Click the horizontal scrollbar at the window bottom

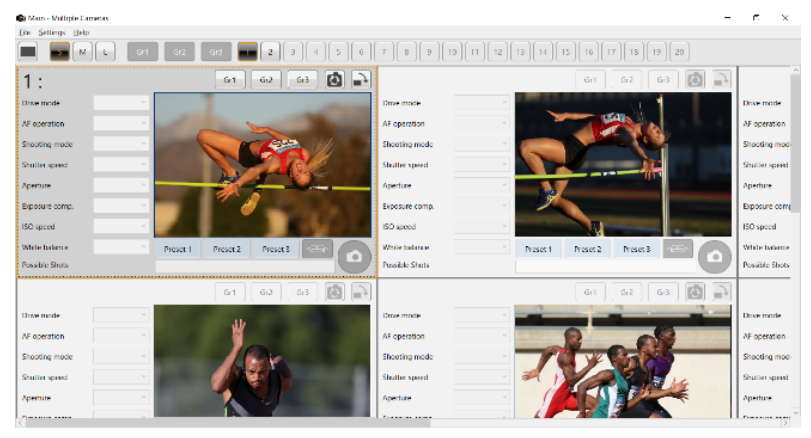[x=228, y=423]
